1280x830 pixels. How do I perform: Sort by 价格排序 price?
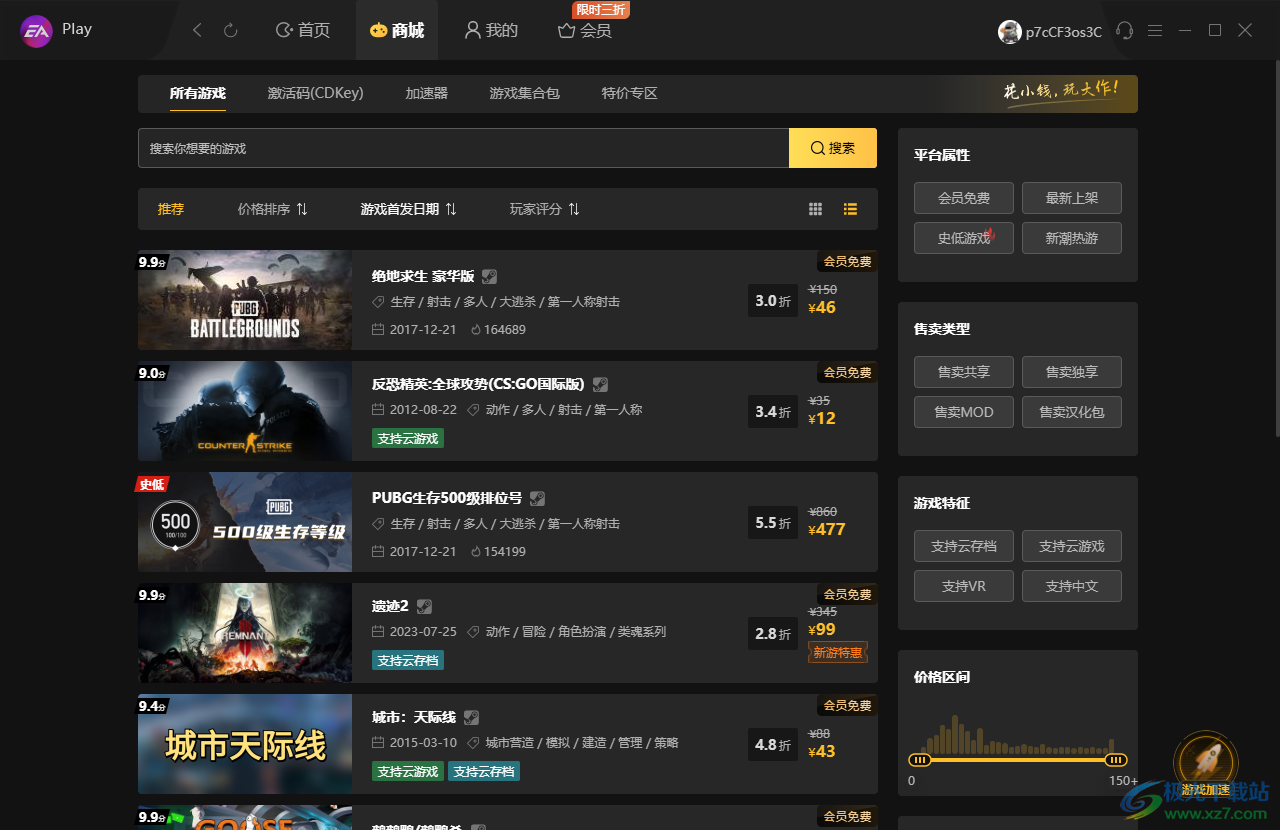tap(273, 209)
